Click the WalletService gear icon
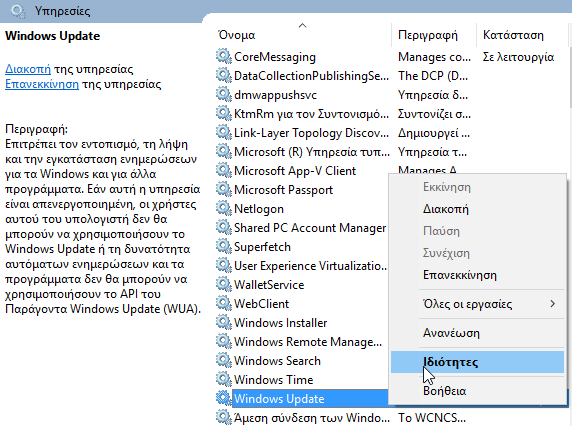This screenshot has width=572, height=426. 224,284
